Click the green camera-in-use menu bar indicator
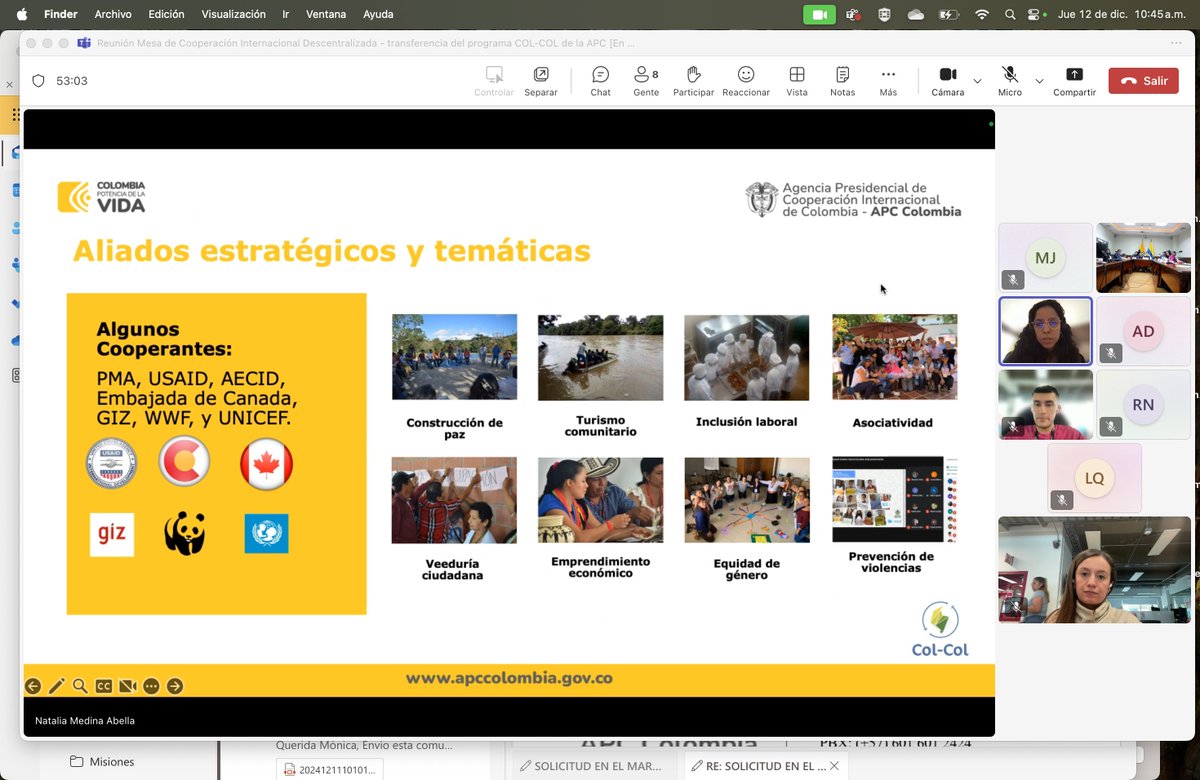The image size is (1200, 780). 819,14
